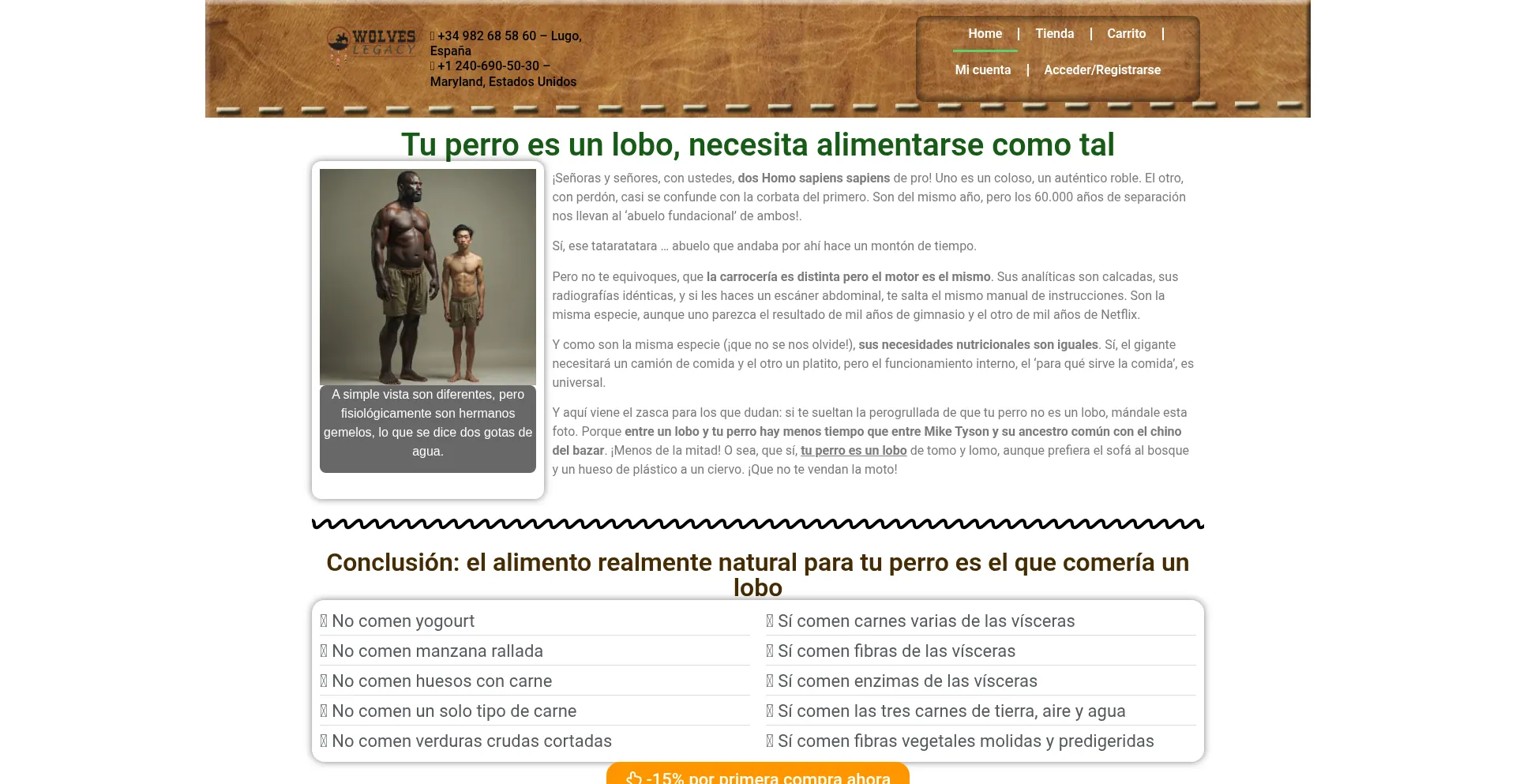Click the Wolves Legacy logo
Viewport: 1516px width, 784px height.
pyautogui.click(x=371, y=47)
